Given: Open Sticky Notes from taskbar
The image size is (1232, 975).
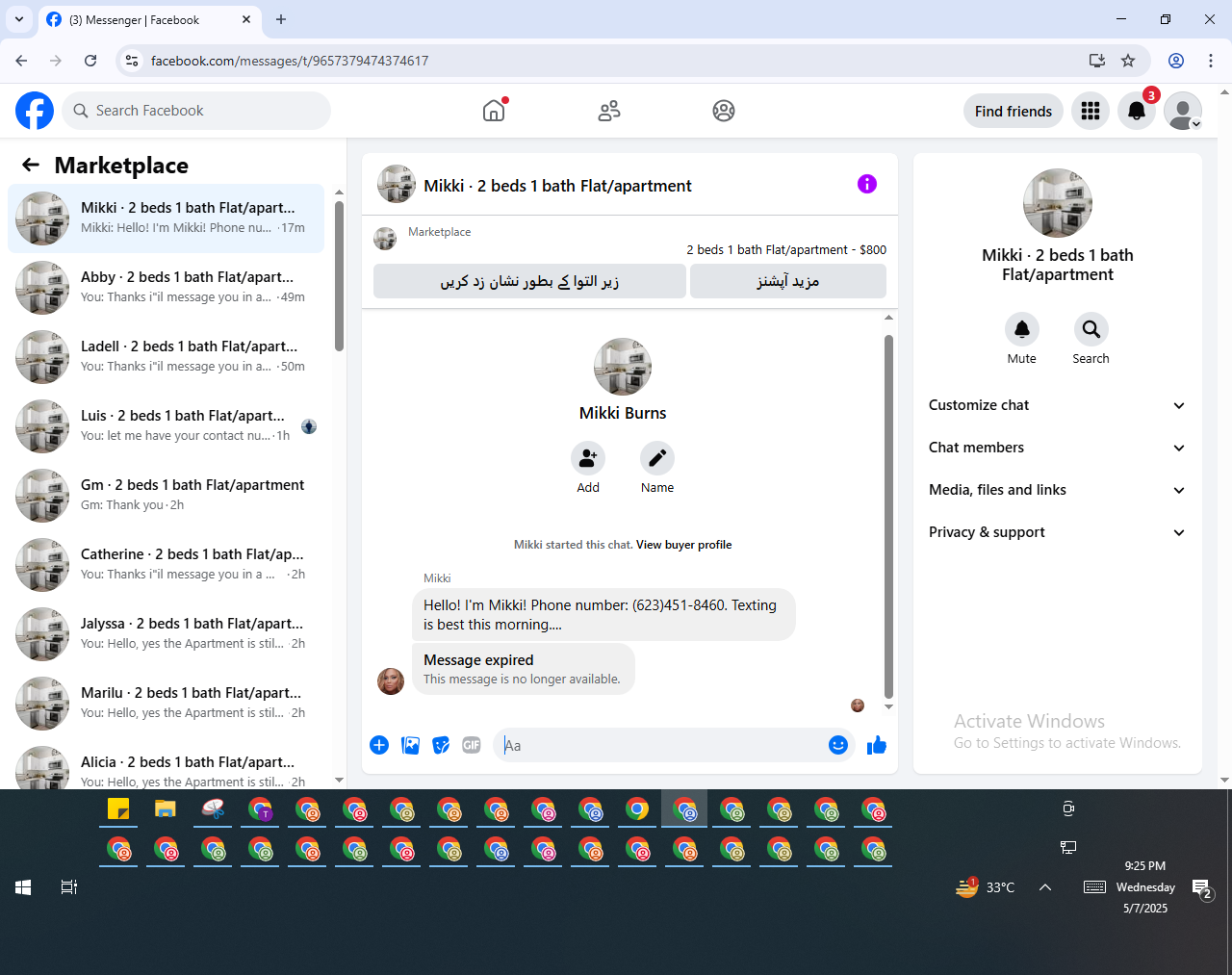Looking at the screenshot, I should pyautogui.click(x=118, y=809).
